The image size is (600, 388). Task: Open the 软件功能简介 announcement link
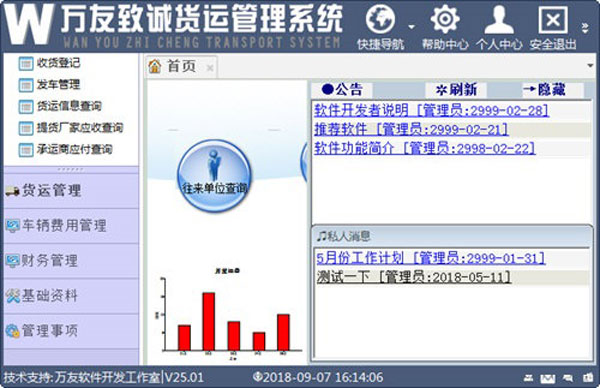click(425, 148)
